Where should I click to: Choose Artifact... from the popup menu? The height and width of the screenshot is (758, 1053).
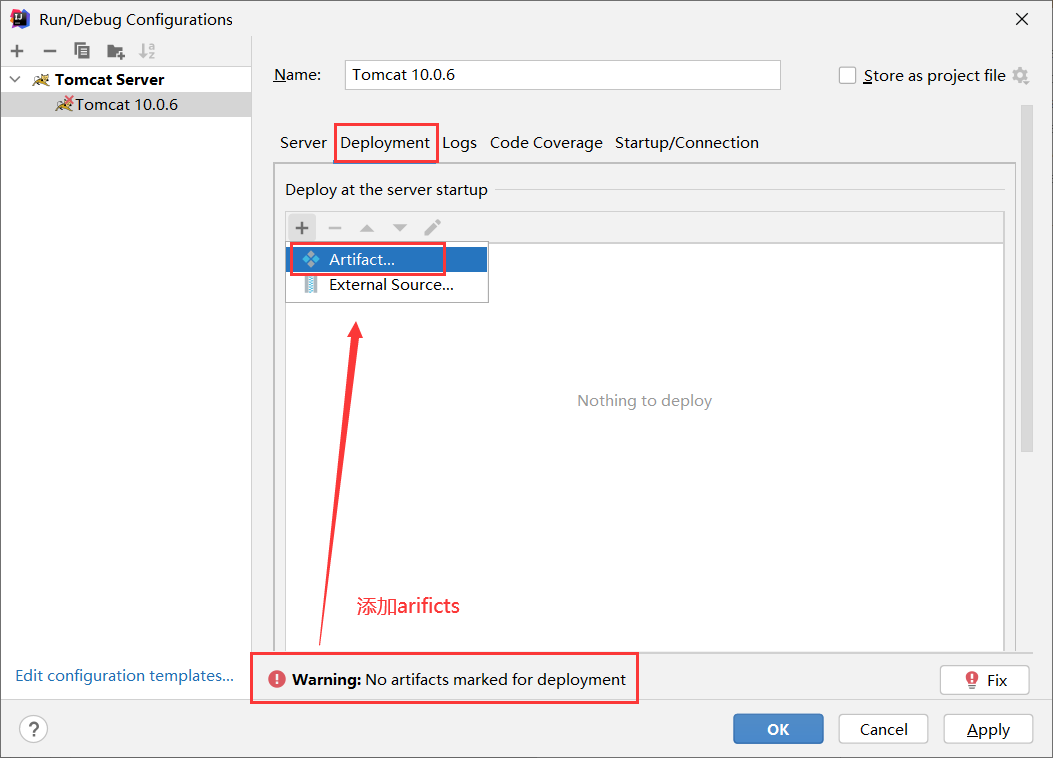pyautogui.click(x=387, y=260)
